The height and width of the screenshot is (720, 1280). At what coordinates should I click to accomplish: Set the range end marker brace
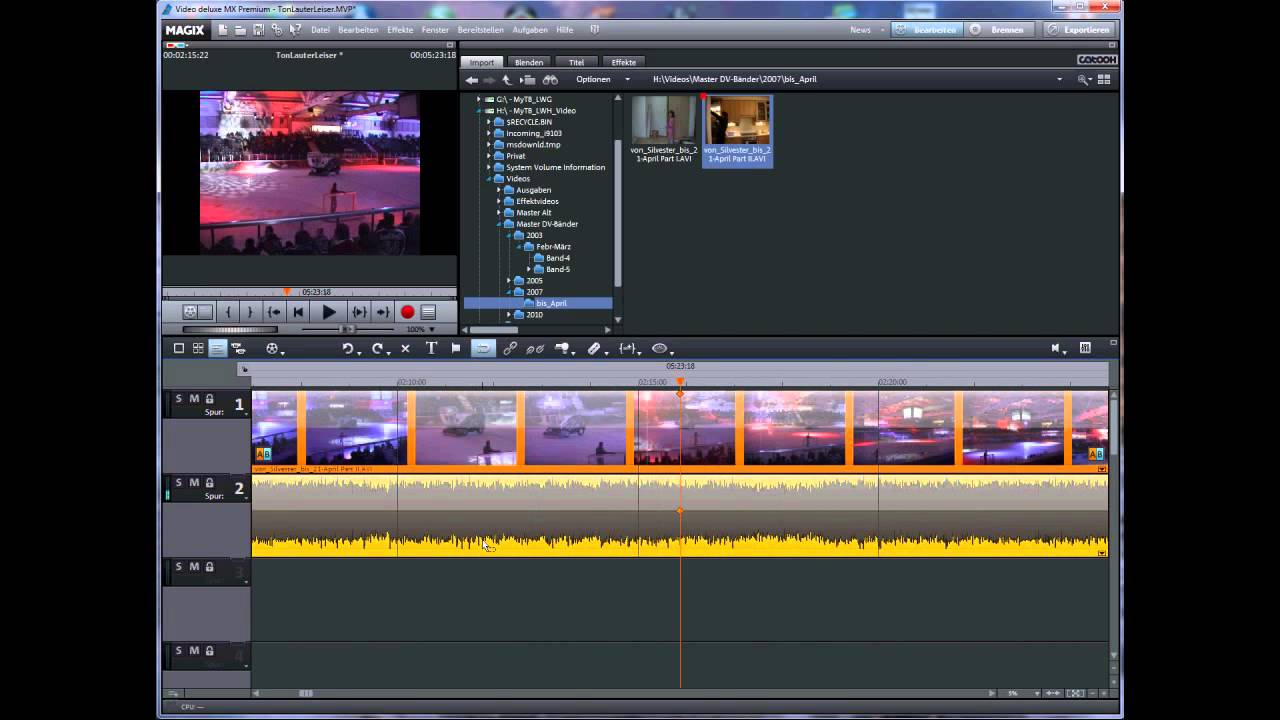pos(250,312)
